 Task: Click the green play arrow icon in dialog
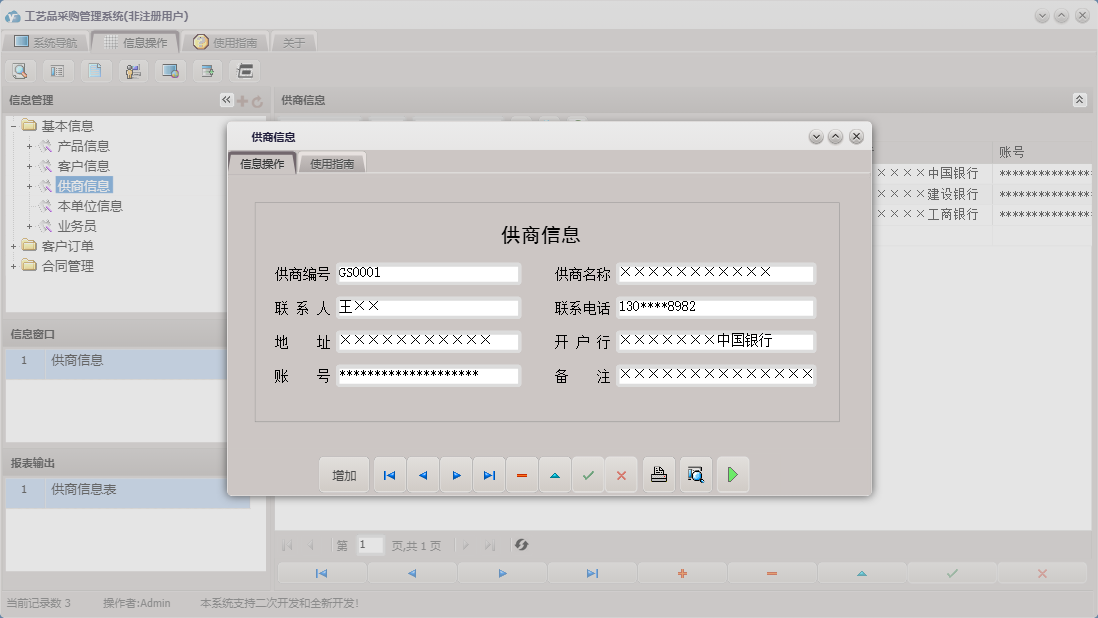coord(732,475)
